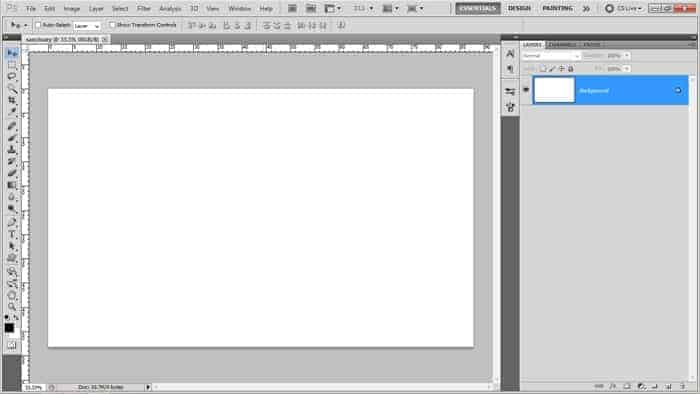Select the Crop tool

pos(12,100)
